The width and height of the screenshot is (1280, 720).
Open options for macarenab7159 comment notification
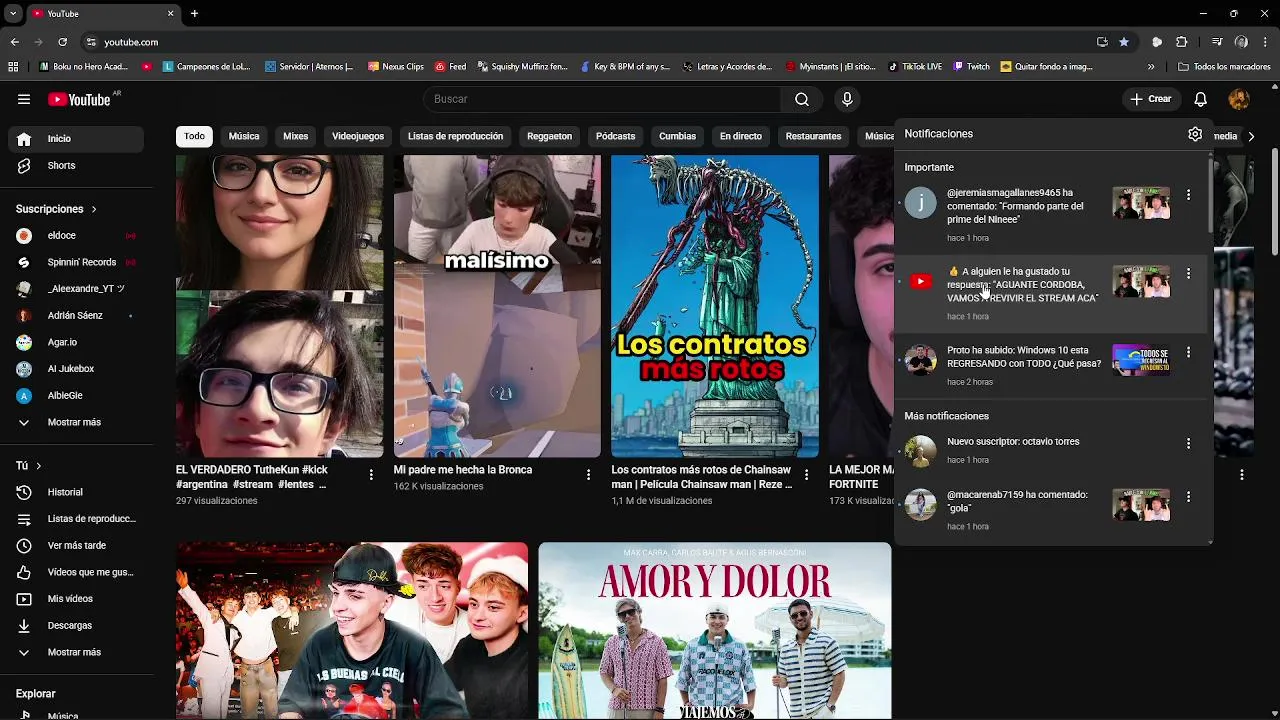pos(1188,497)
